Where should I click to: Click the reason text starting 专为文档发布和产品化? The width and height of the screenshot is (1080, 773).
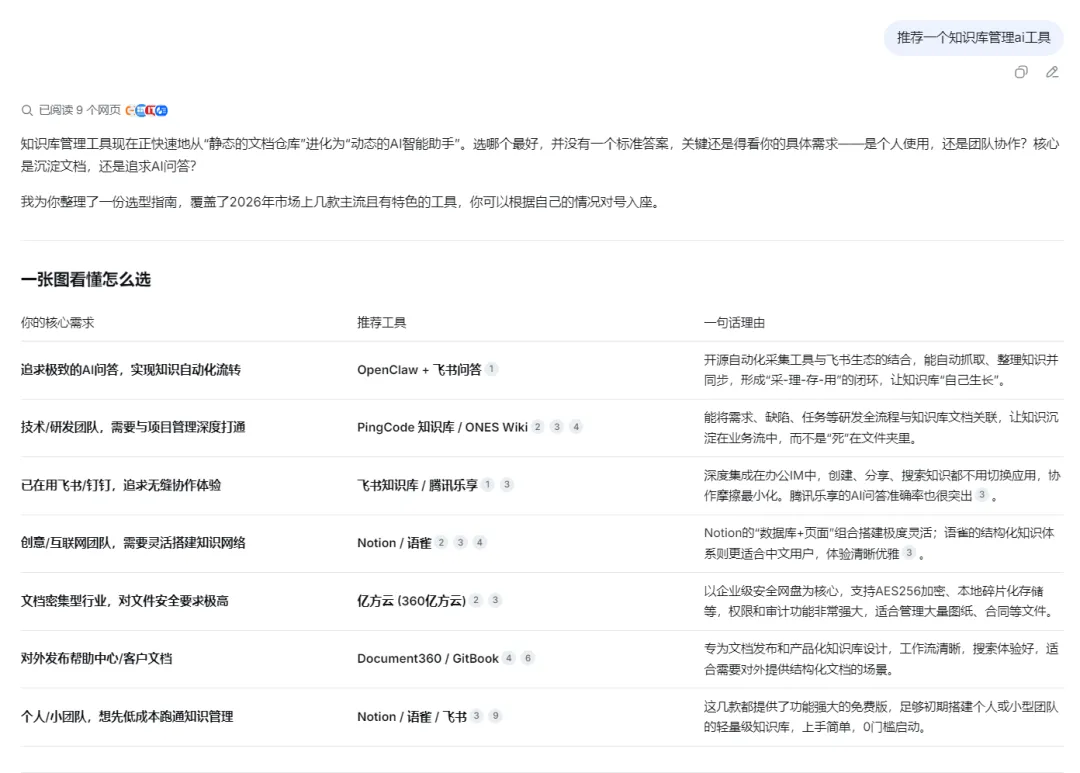[x=881, y=659]
